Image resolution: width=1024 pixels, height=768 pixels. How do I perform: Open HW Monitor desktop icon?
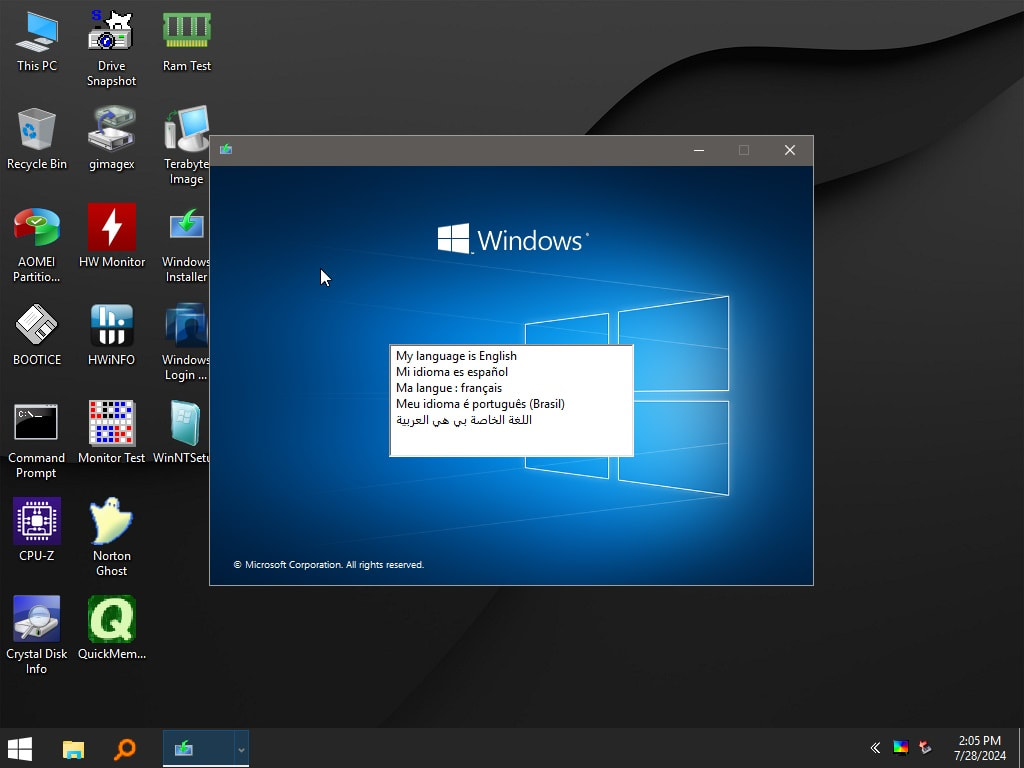(x=112, y=237)
